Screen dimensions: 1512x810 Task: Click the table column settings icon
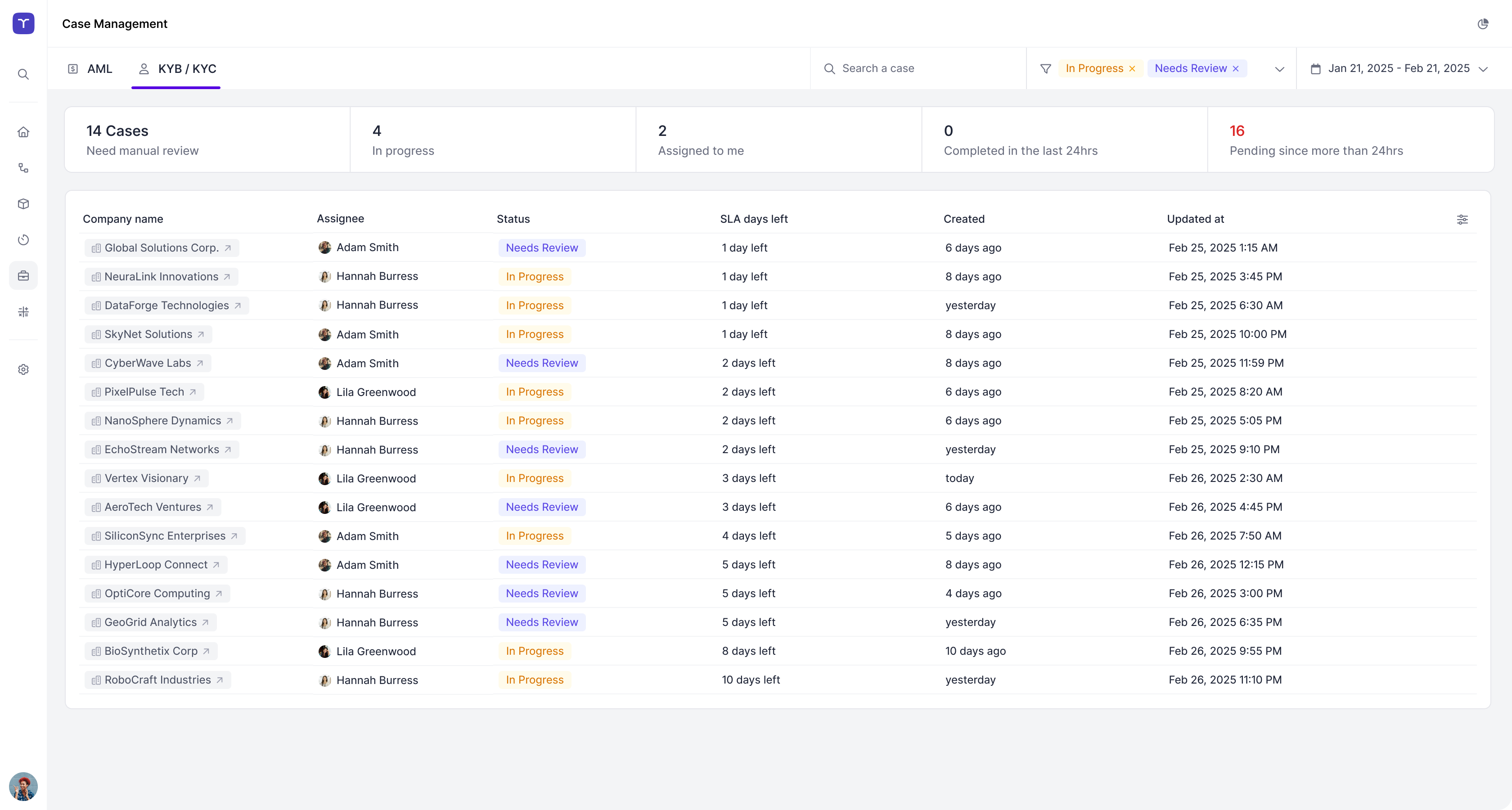pos(1462,219)
